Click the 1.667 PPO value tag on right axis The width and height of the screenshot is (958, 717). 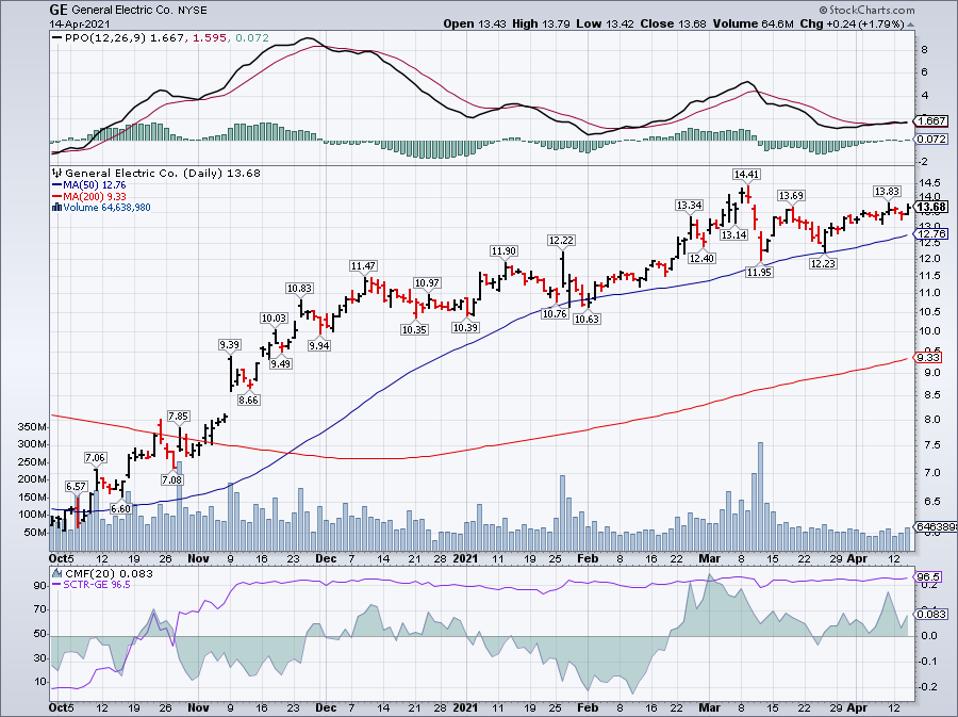click(x=932, y=121)
